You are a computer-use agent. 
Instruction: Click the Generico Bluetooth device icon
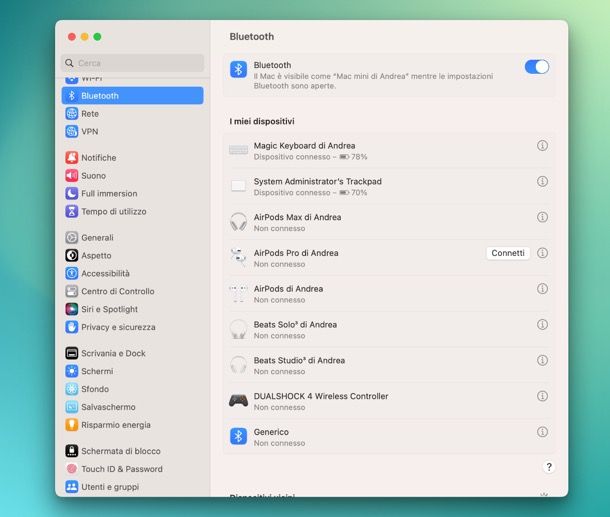coord(238,436)
